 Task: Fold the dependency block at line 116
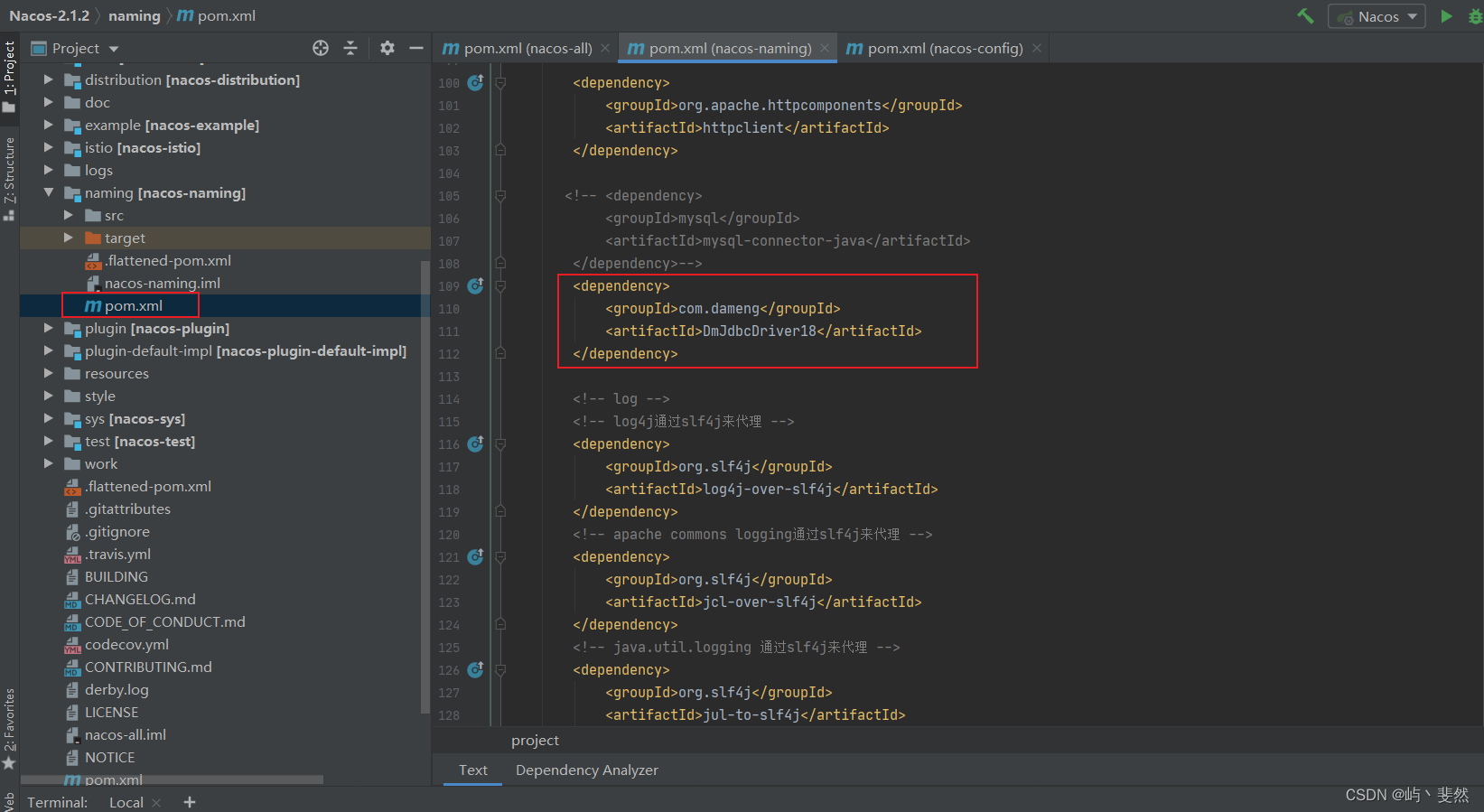coord(500,443)
